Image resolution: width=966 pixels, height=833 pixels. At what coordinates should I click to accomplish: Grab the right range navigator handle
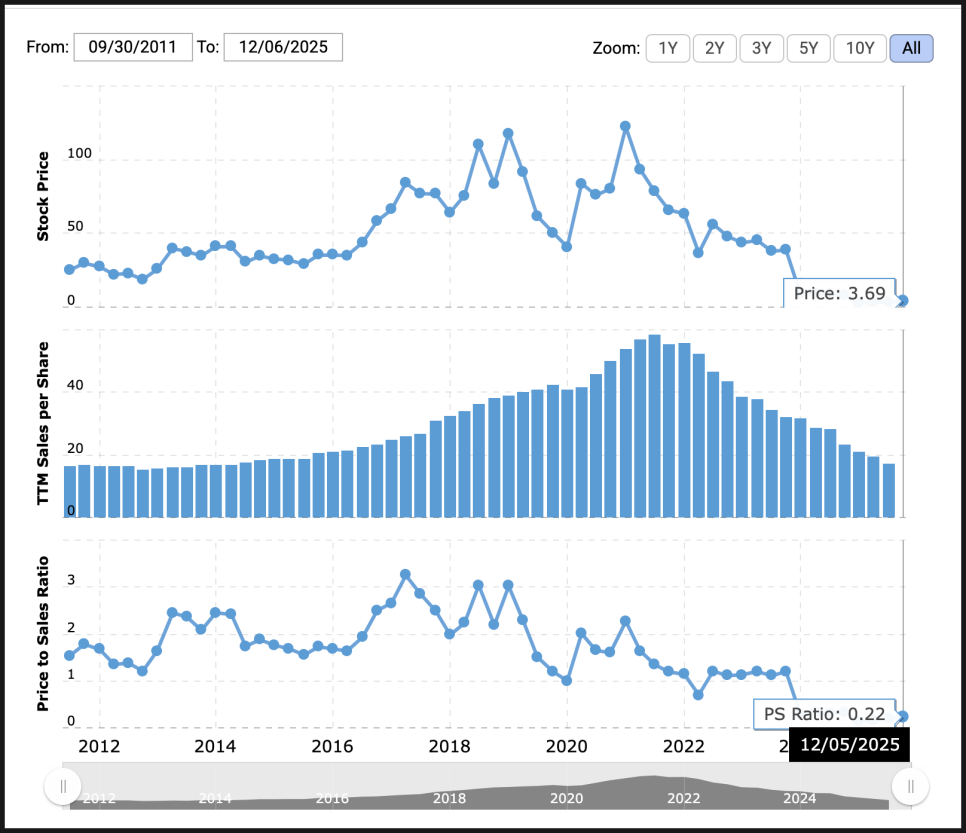910,787
